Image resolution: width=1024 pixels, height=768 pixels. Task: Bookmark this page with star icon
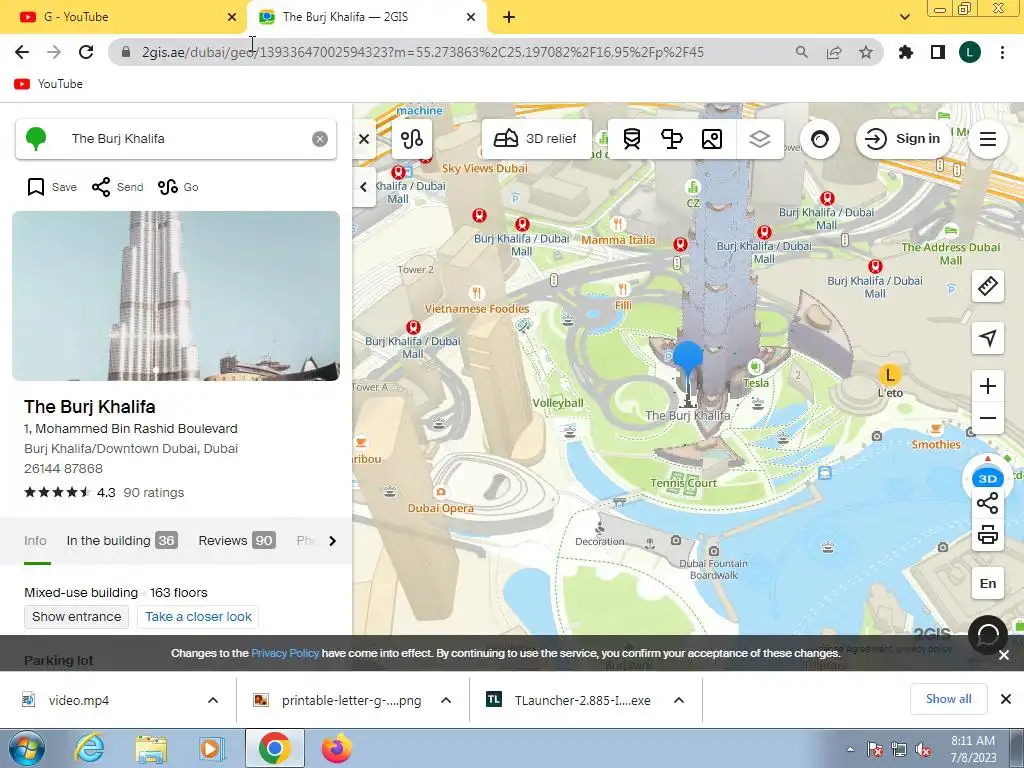pyautogui.click(x=866, y=52)
